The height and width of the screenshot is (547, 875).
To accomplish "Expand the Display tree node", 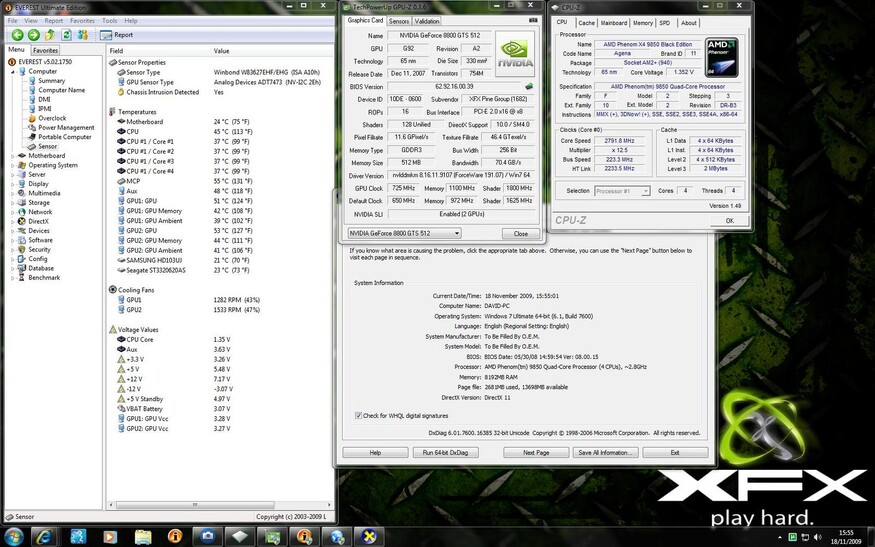I will [13, 184].
